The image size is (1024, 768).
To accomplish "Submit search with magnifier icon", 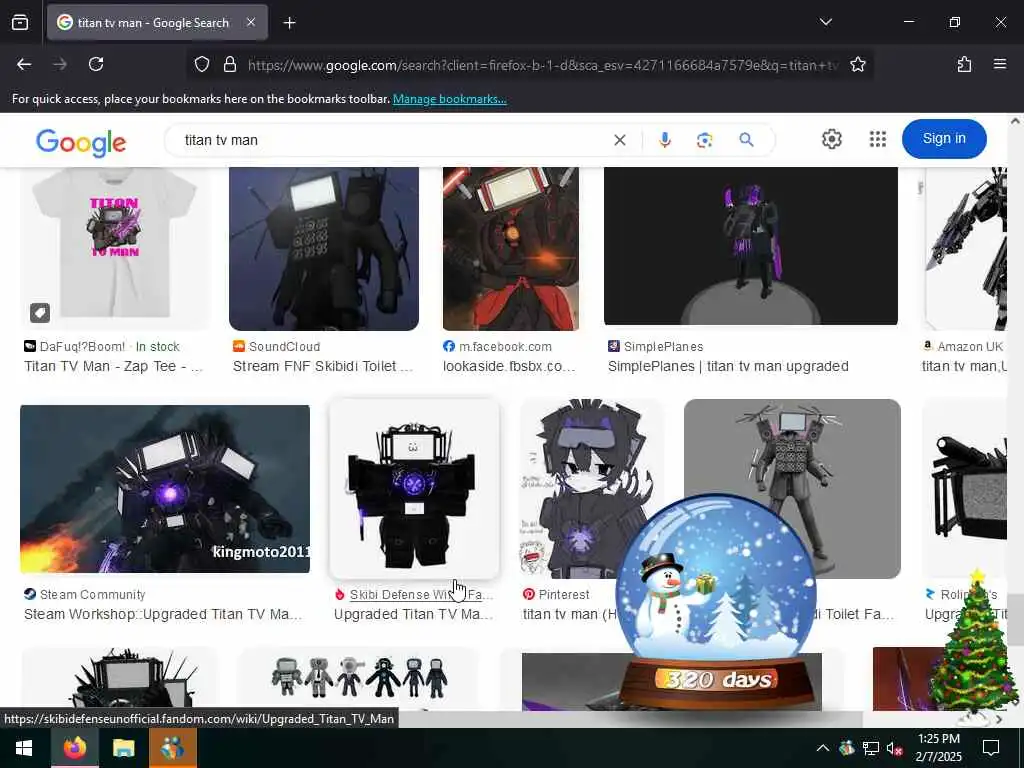I will [746, 139].
